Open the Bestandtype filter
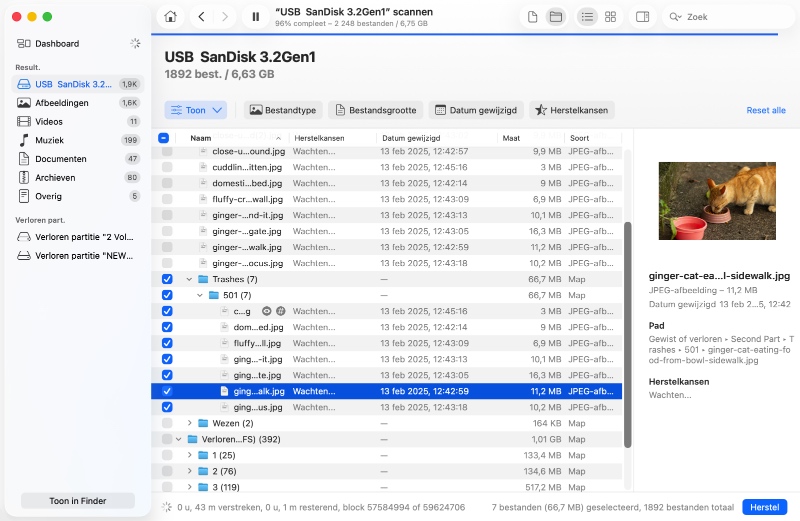The width and height of the screenshot is (800, 521). pyautogui.click(x=282, y=110)
